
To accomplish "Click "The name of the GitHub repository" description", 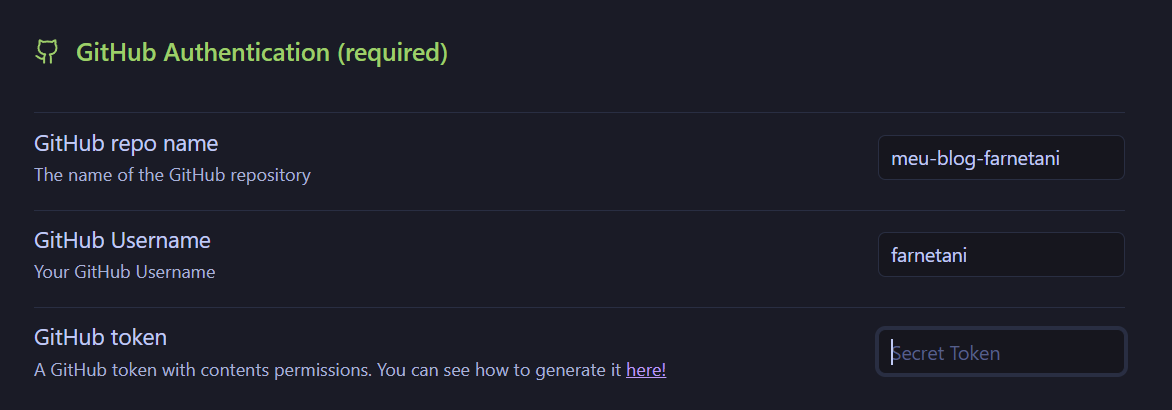I will pos(172,175).
